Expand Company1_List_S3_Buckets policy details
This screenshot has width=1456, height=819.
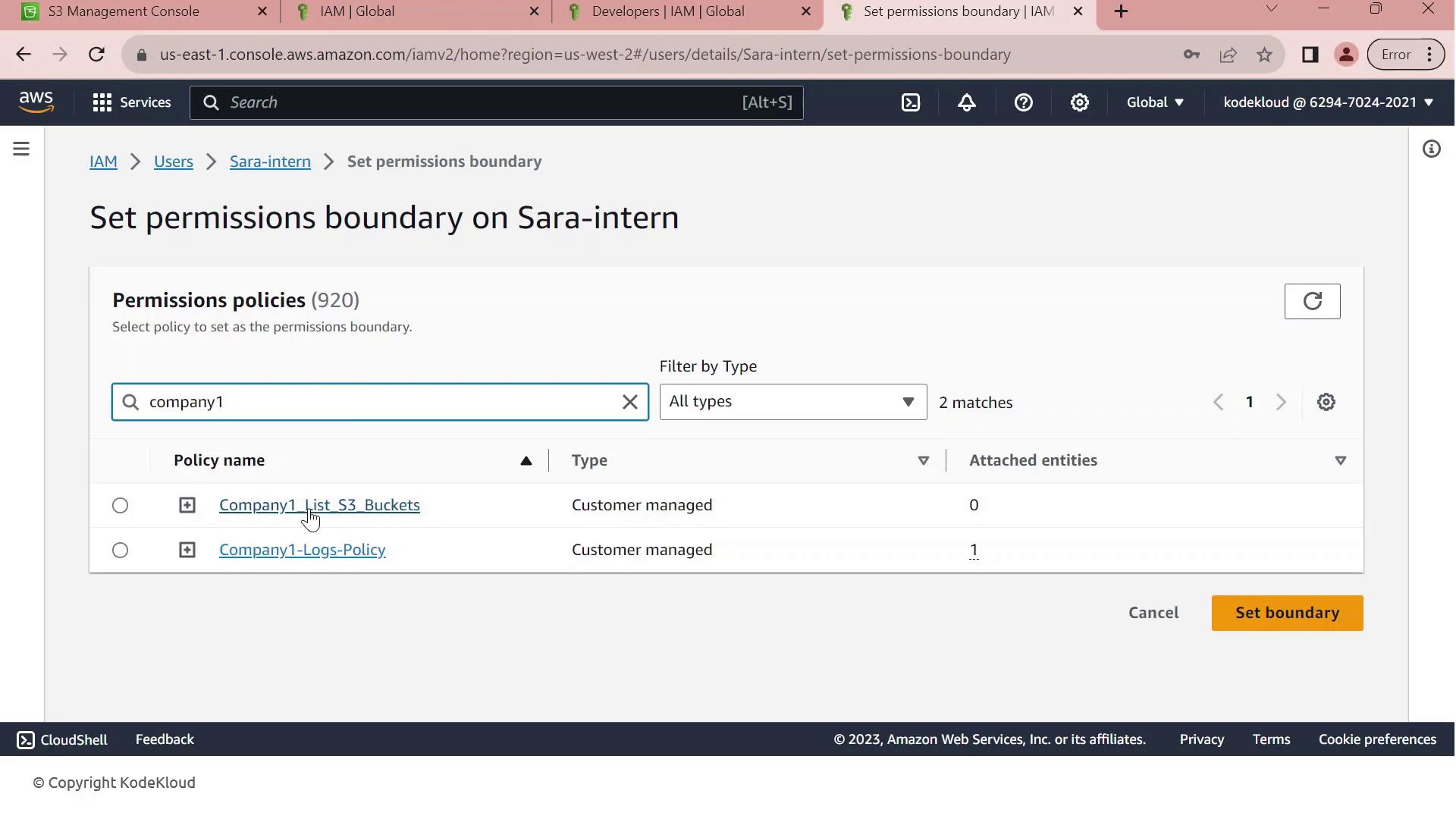tap(187, 505)
